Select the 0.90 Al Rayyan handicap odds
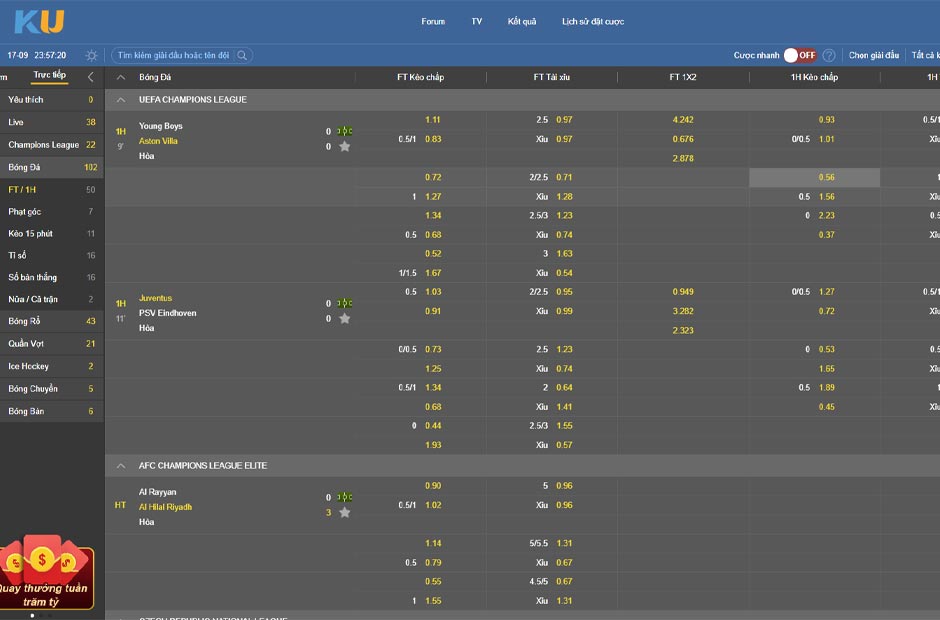940x620 pixels. coord(433,486)
